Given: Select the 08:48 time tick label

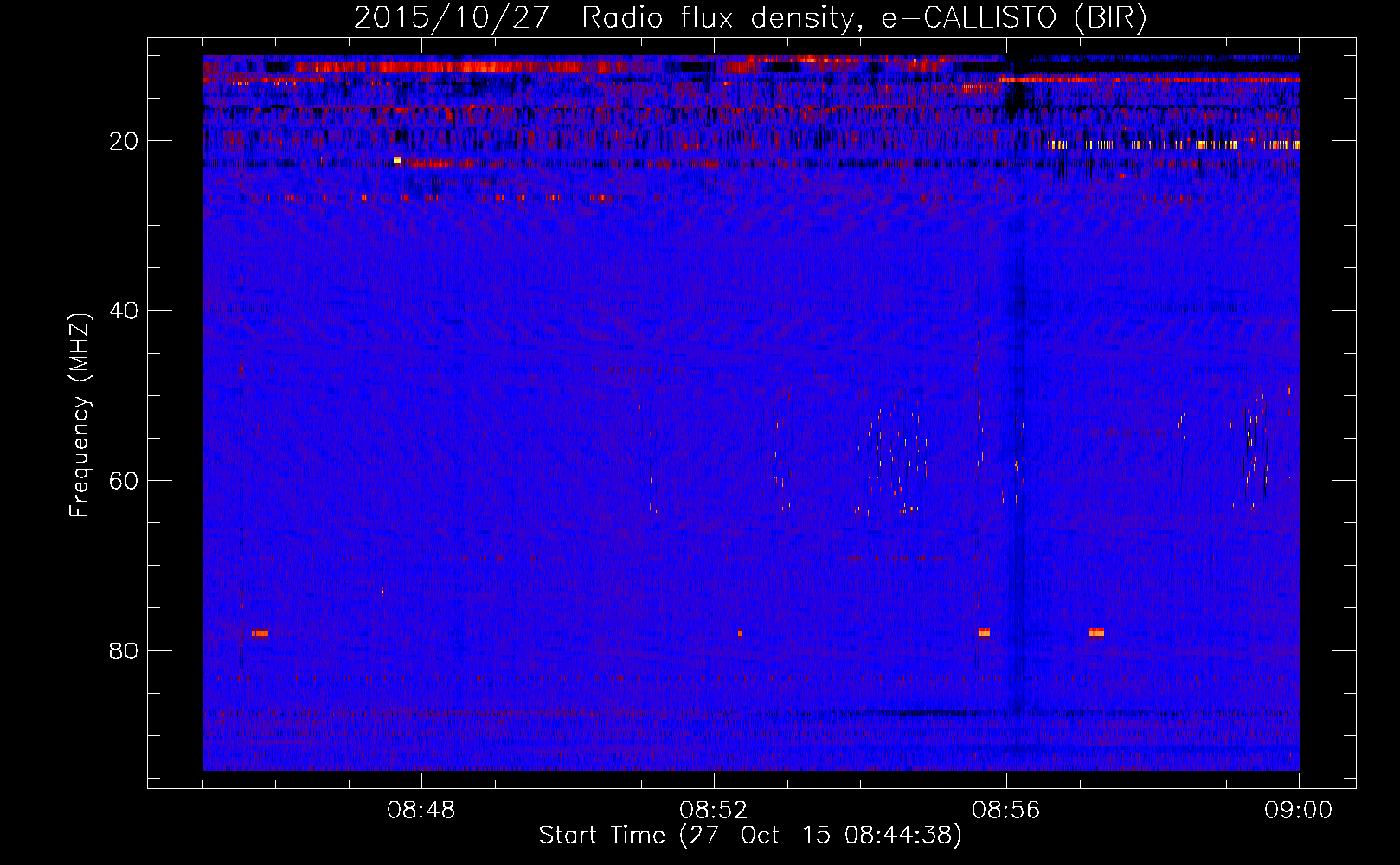Looking at the screenshot, I should click(421, 811).
